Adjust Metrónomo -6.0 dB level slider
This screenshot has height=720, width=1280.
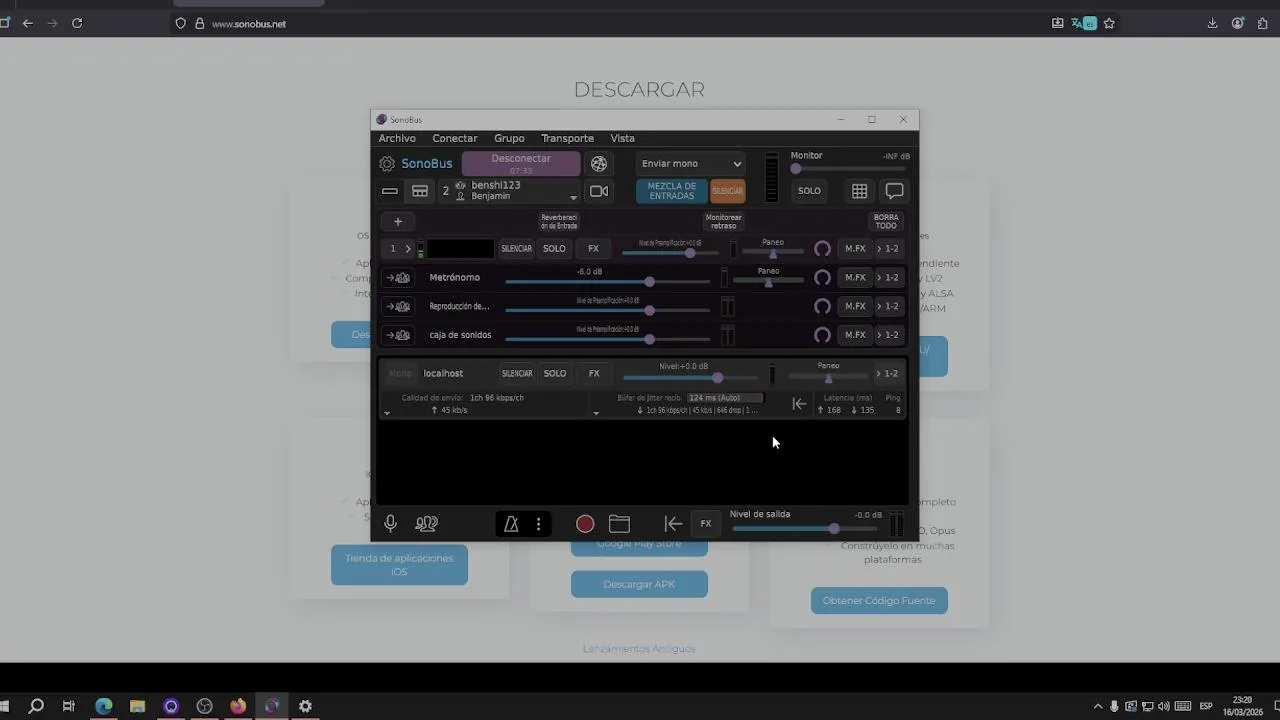coord(607,282)
